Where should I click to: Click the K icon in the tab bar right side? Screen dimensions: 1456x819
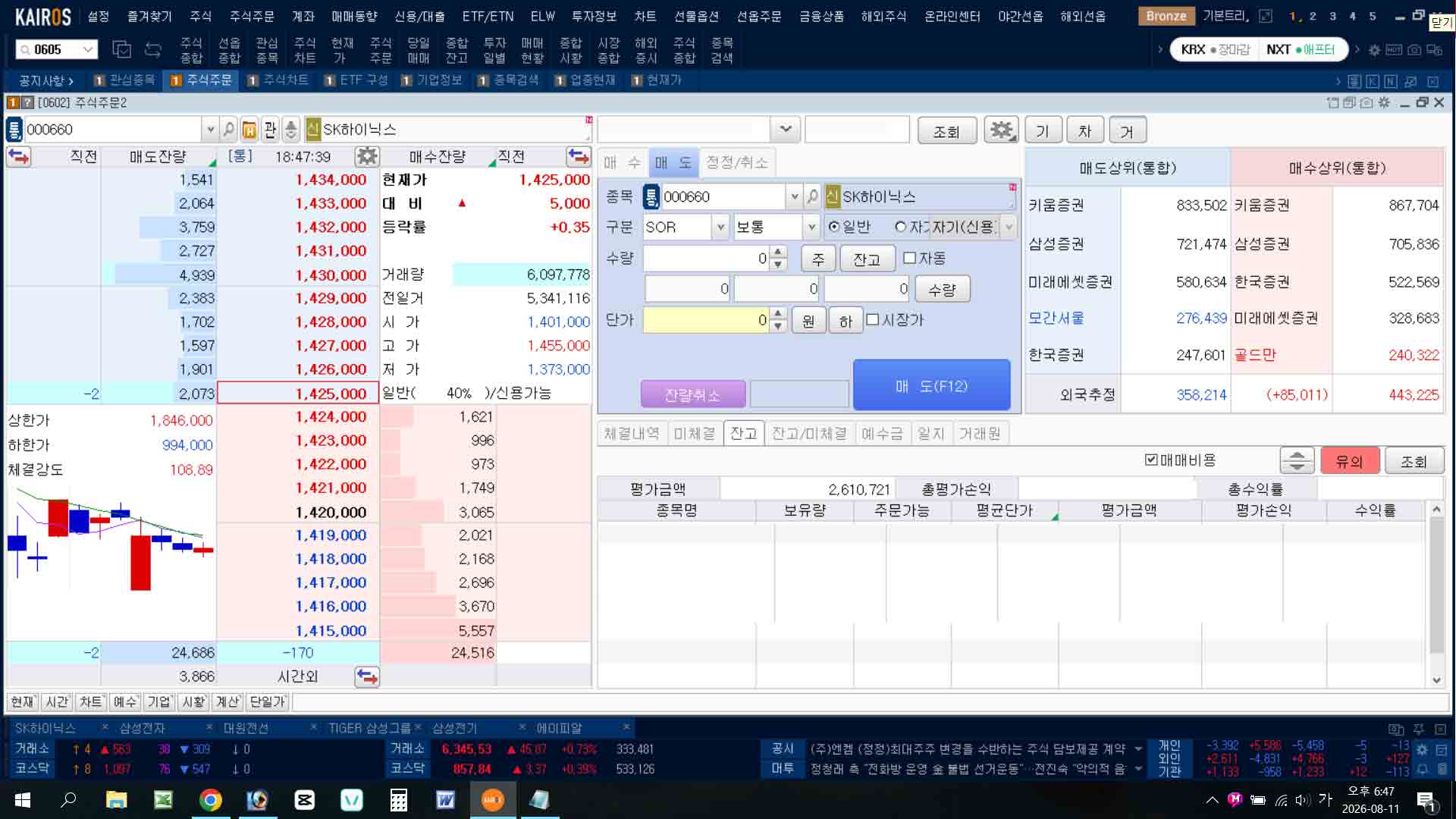[1372, 81]
